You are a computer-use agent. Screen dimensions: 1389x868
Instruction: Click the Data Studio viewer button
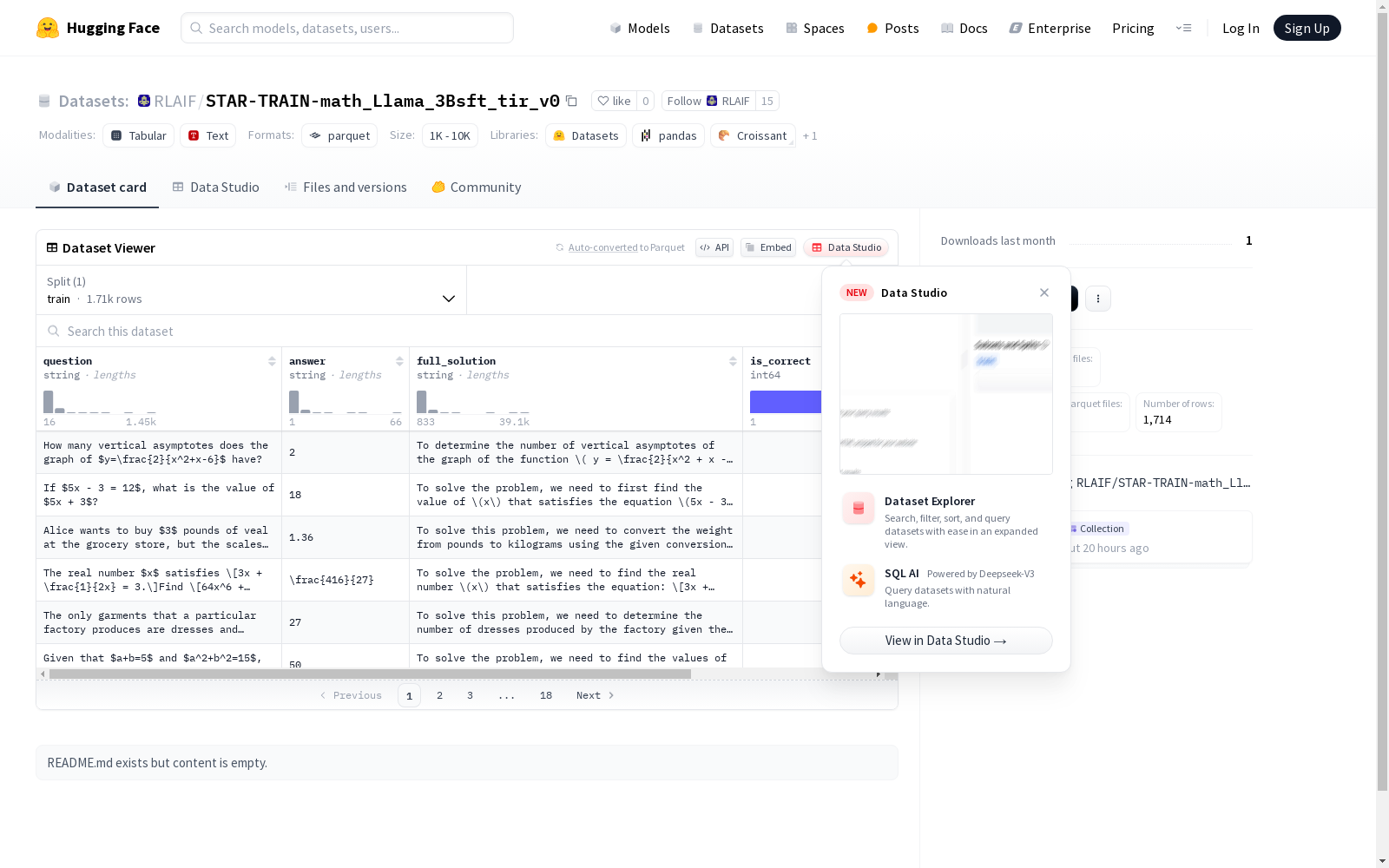(x=846, y=247)
